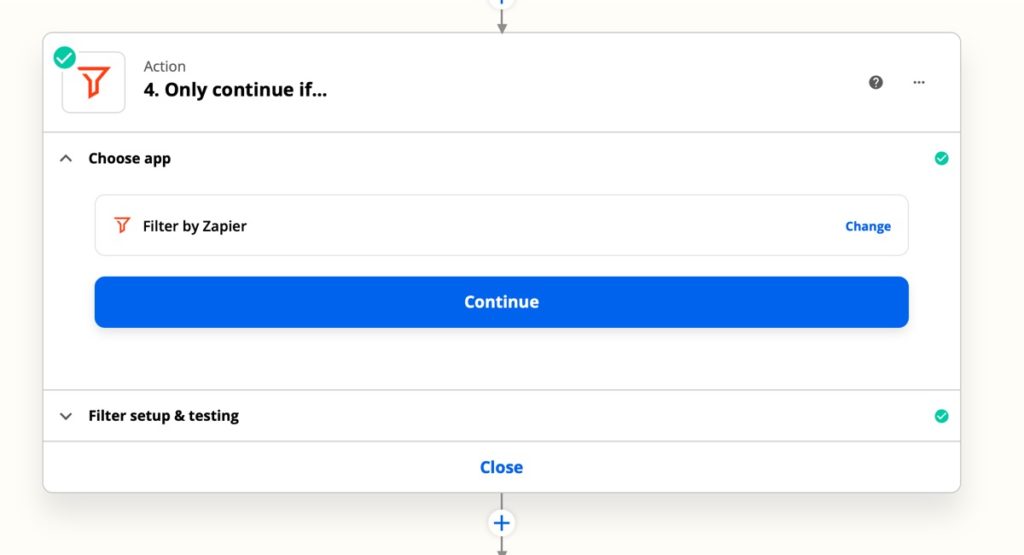1024x555 pixels.
Task: Click the Choose app green status checkmark
Action: tap(941, 159)
